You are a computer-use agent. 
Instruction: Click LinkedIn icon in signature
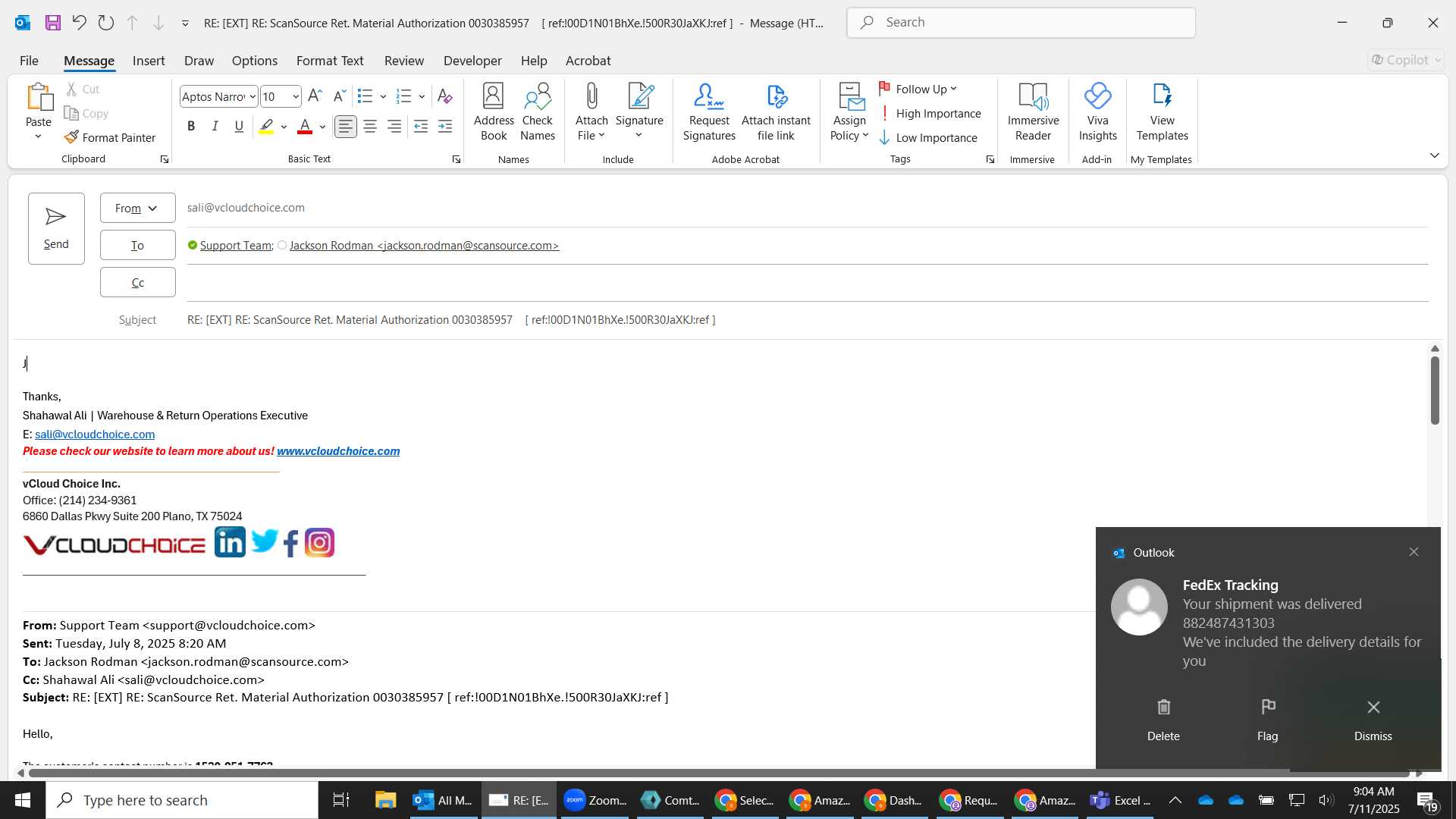(x=230, y=542)
